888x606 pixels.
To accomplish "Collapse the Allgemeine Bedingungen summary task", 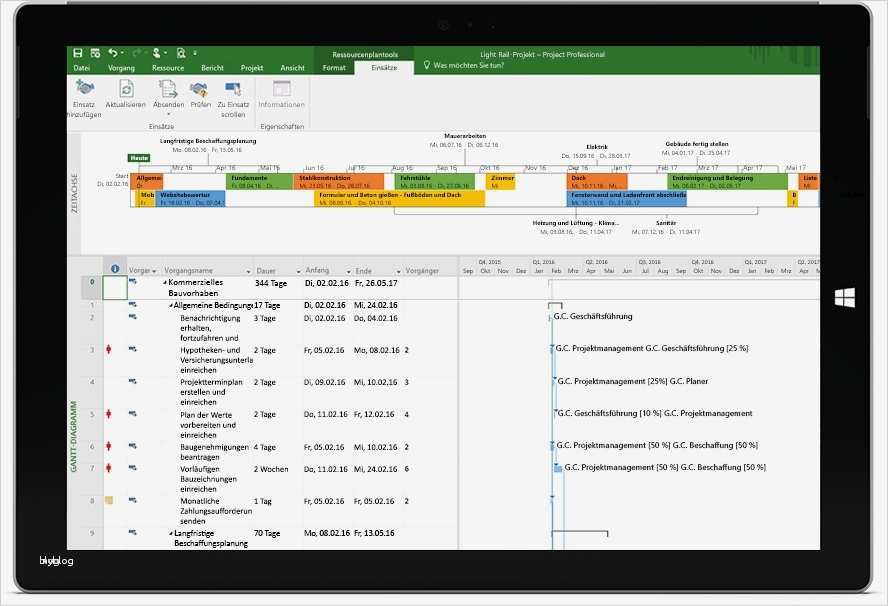I will (x=170, y=305).
